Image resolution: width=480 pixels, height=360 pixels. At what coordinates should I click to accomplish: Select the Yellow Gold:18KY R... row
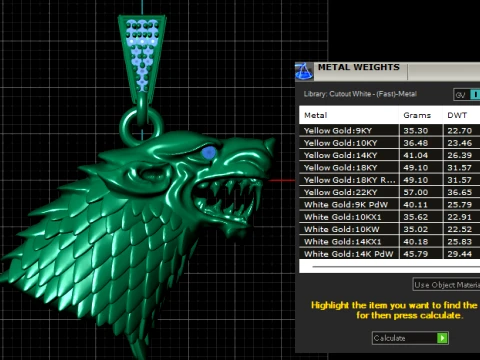tap(390, 180)
